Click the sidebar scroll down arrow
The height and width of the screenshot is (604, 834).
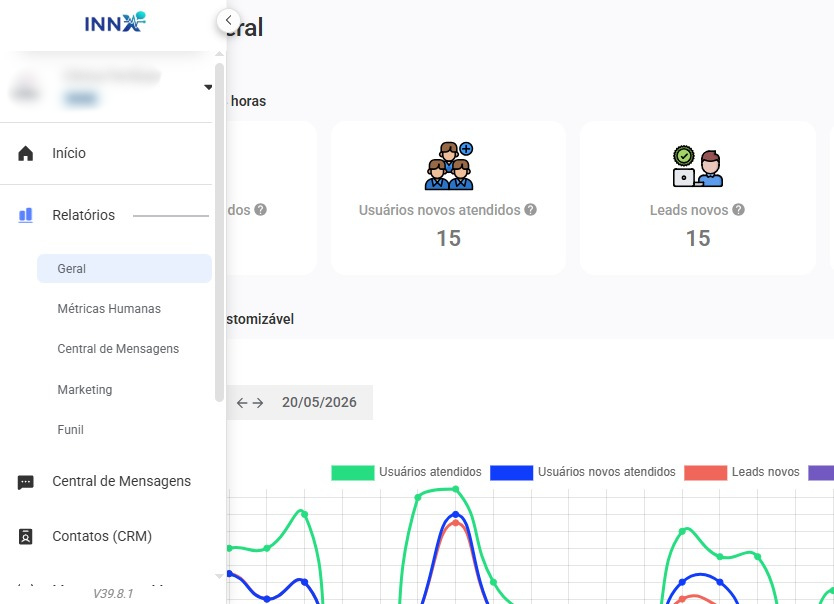219,576
